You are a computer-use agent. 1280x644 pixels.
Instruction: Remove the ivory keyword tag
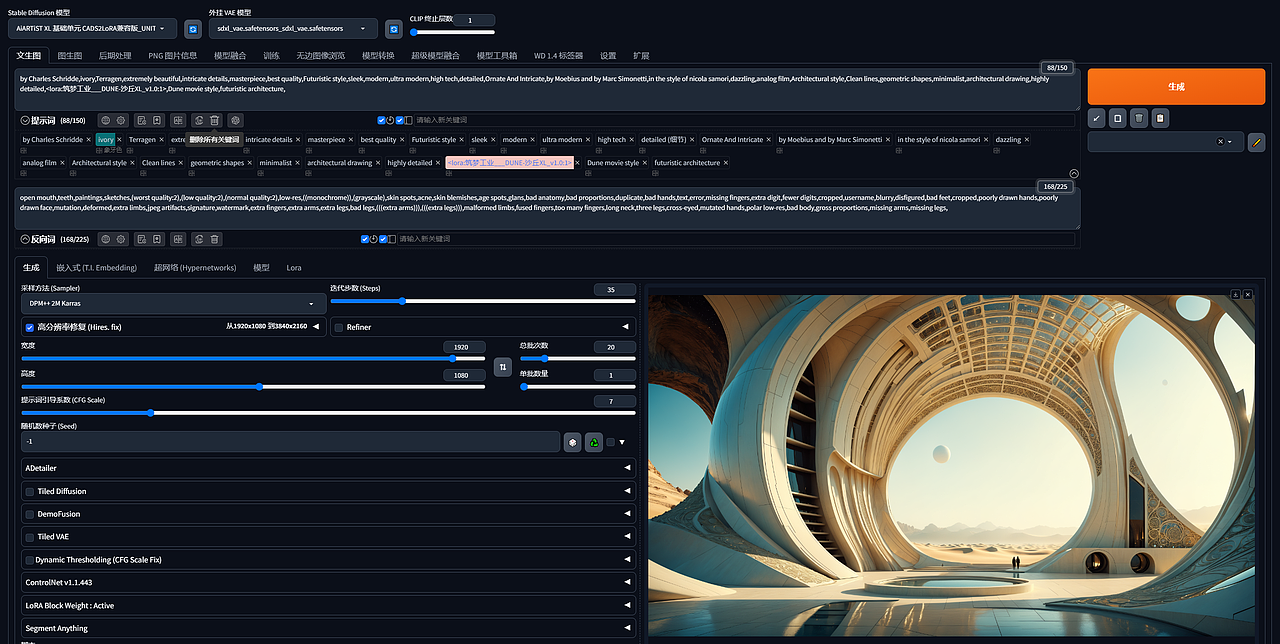tap(119, 140)
